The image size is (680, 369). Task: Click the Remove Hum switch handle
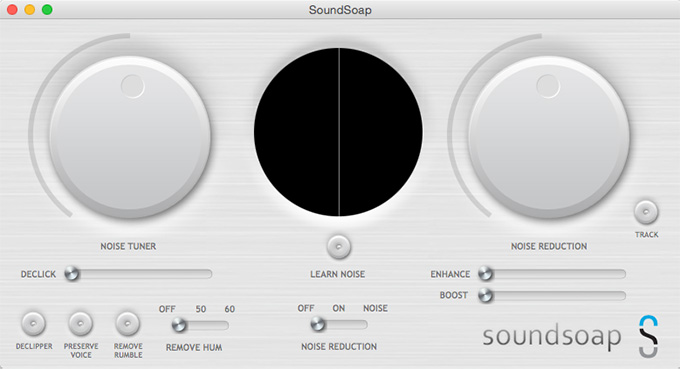coord(179,325)
